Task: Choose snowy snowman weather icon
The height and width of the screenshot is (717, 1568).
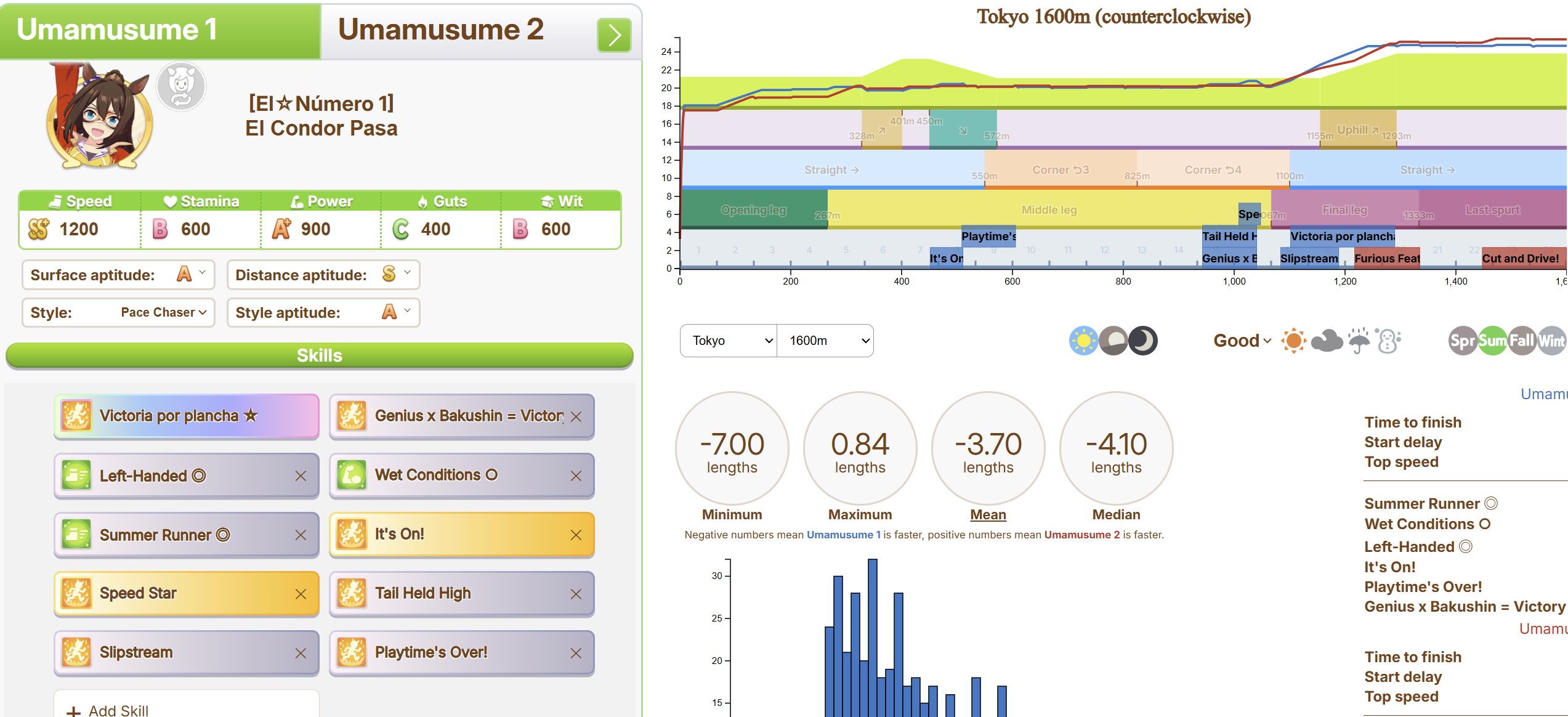Action: pyautogui.click(x=1389, y=341)
